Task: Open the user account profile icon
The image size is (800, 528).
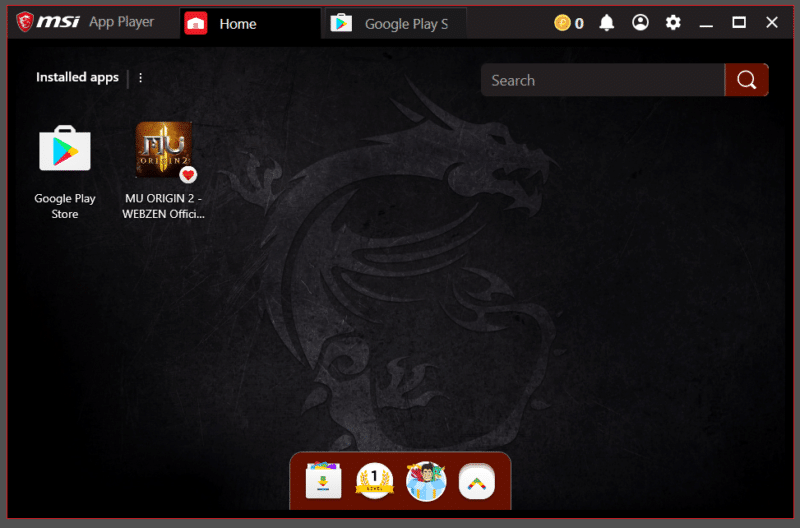Action: pos(640,23)
